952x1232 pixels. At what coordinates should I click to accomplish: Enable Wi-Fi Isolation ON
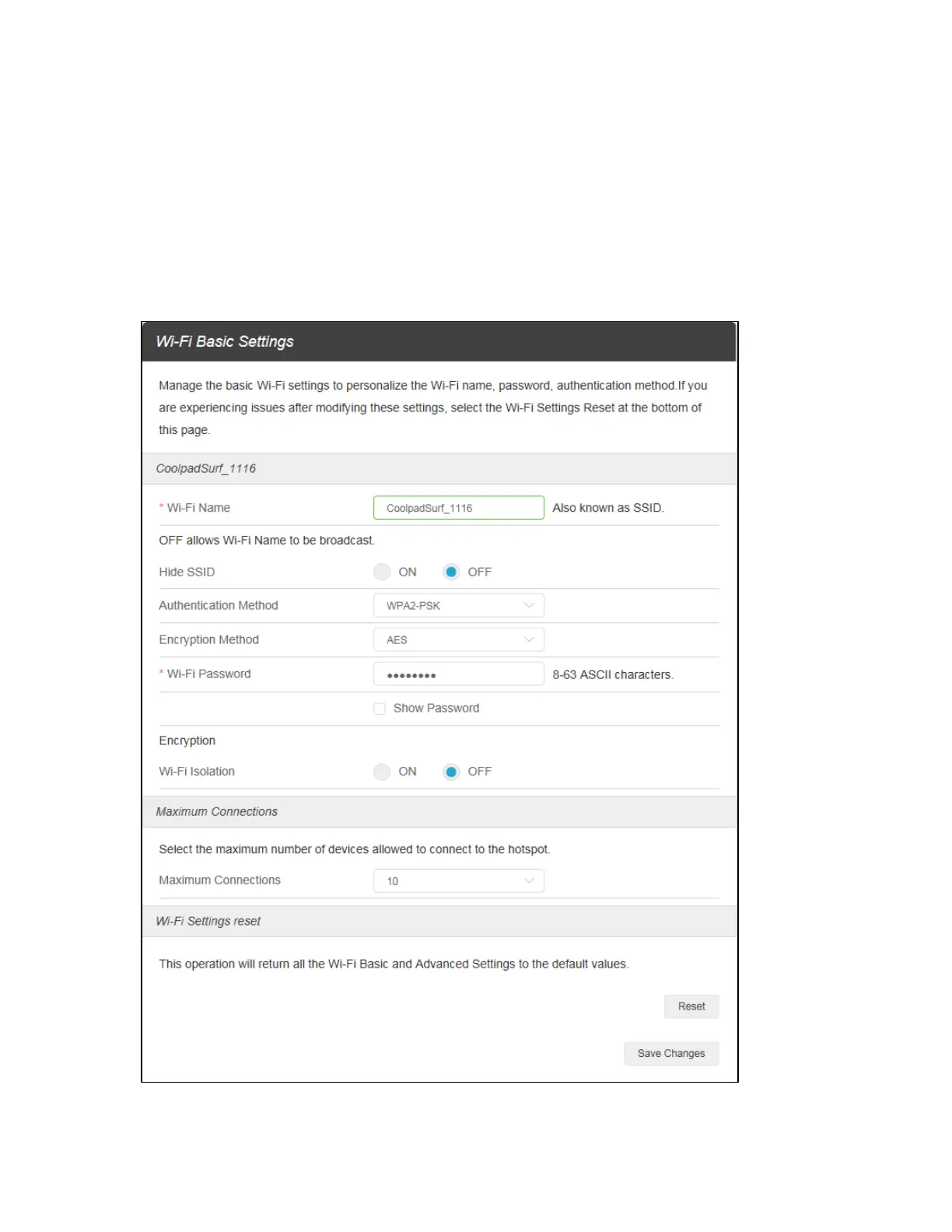click(382, 772)
